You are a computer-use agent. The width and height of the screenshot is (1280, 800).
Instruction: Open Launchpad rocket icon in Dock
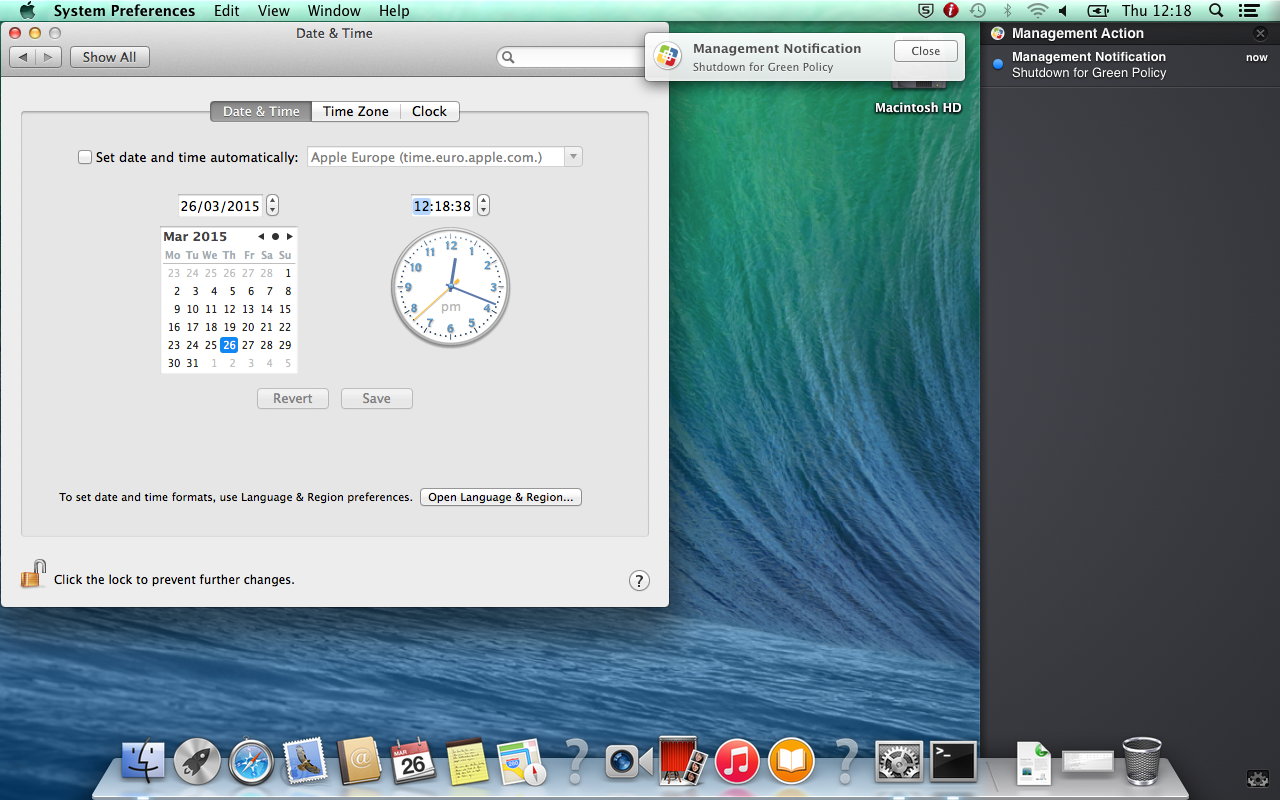pyautogui.click(x=197, y=763)
